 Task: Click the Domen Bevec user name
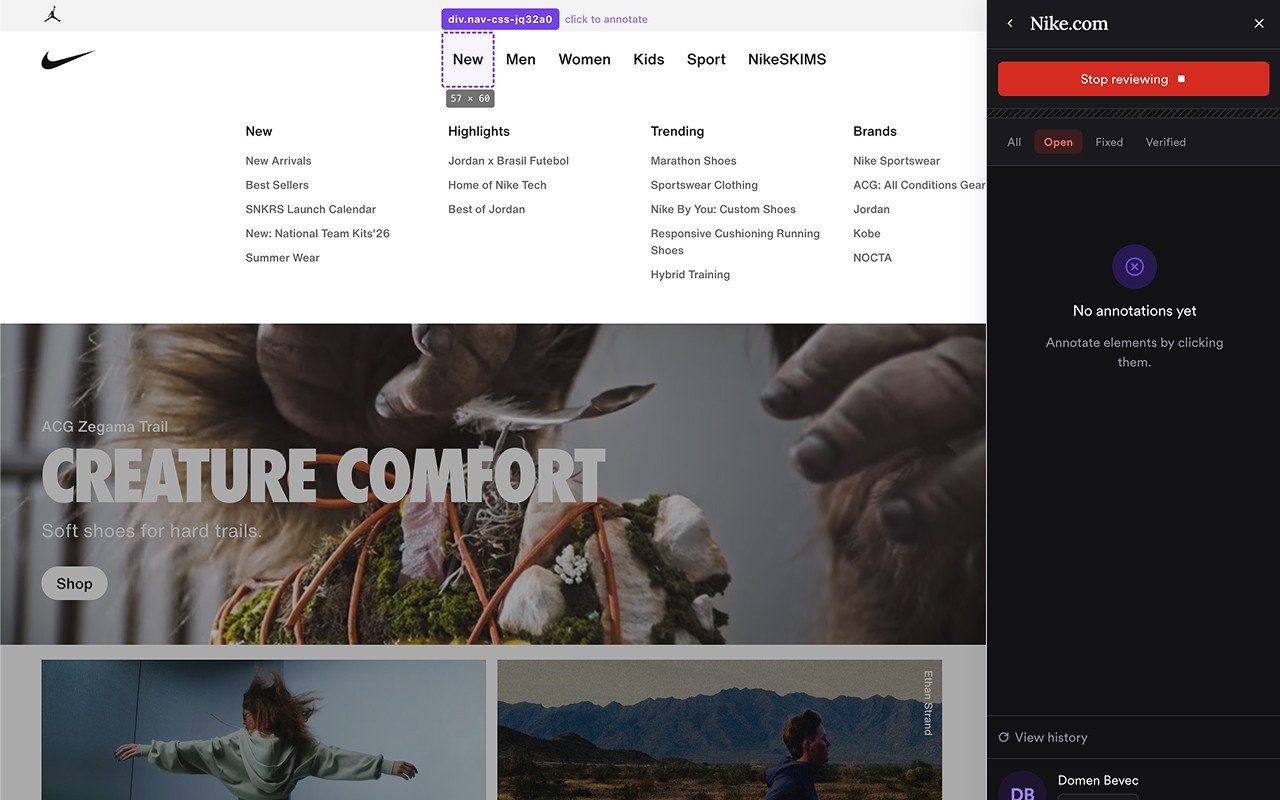(1098, 780)
